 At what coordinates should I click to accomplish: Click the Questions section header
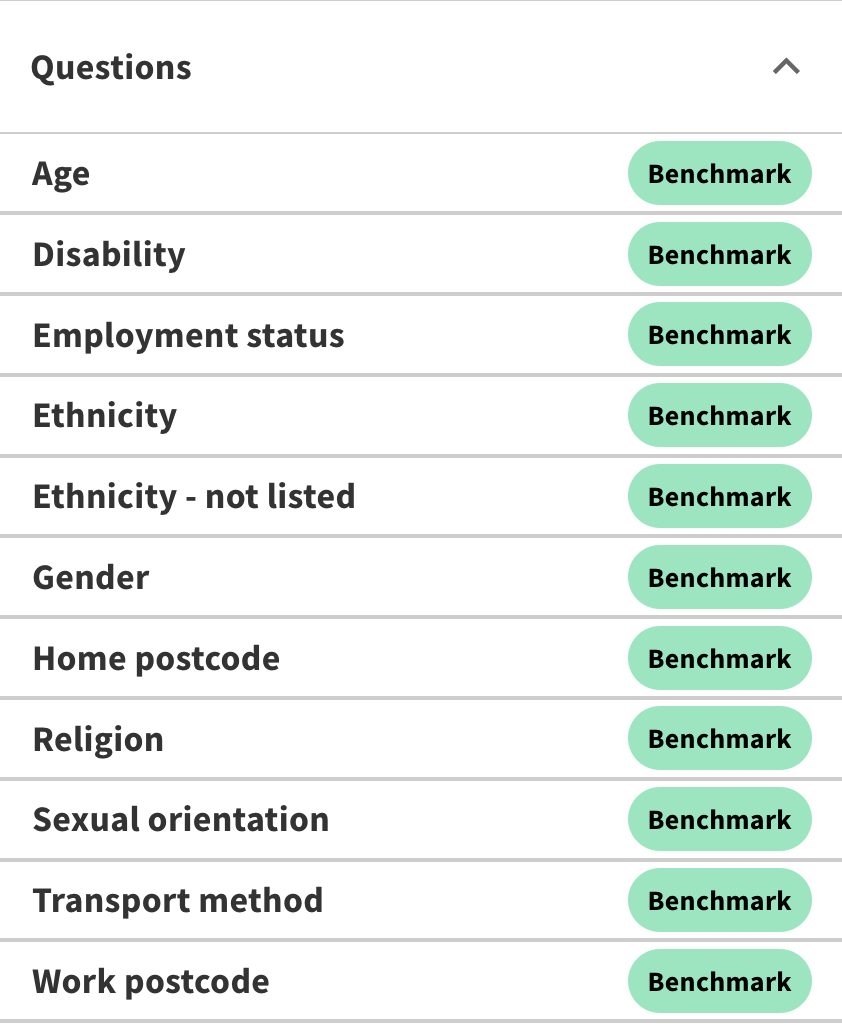pyautogui.click(x=111, y=68)
